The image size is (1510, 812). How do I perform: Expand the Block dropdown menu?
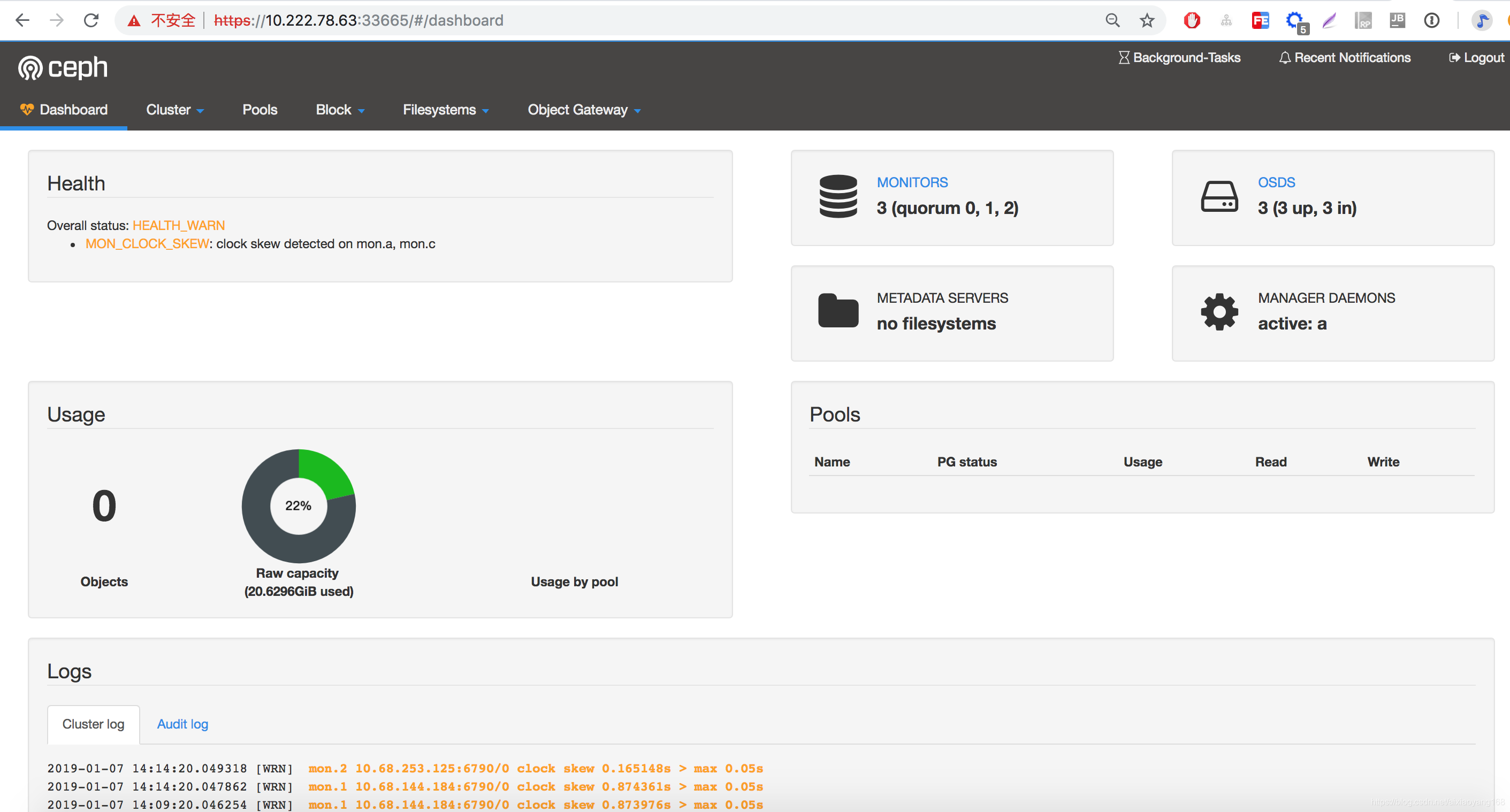click(340, 110)
